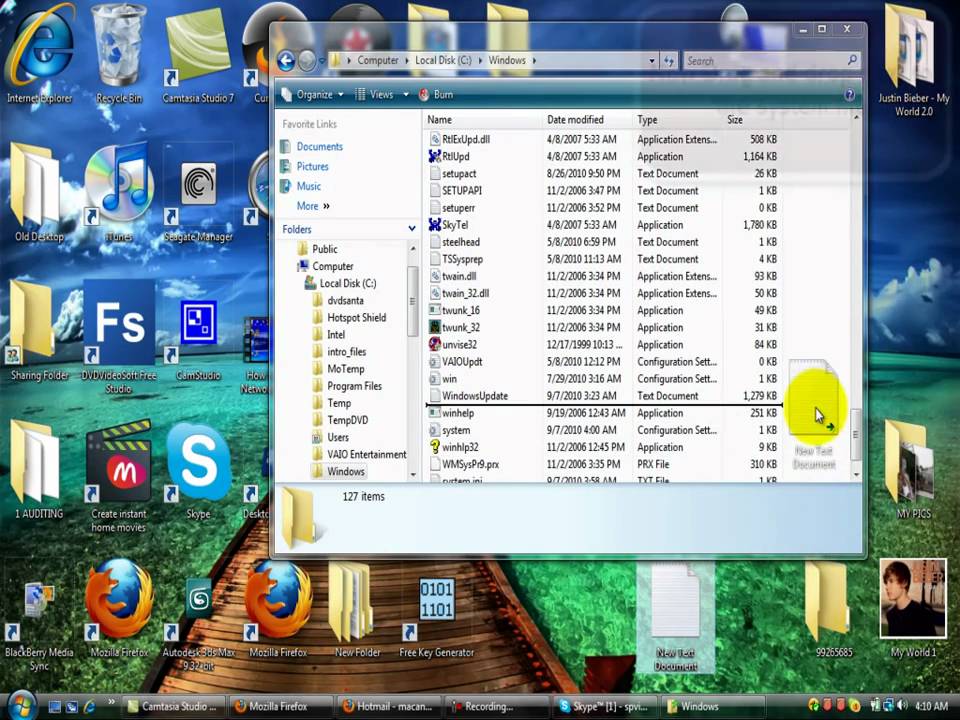The height and width of the screenshot is (720, 960).
Task: Open the Internet Explorer desktop icon
Action: (40, 50)
